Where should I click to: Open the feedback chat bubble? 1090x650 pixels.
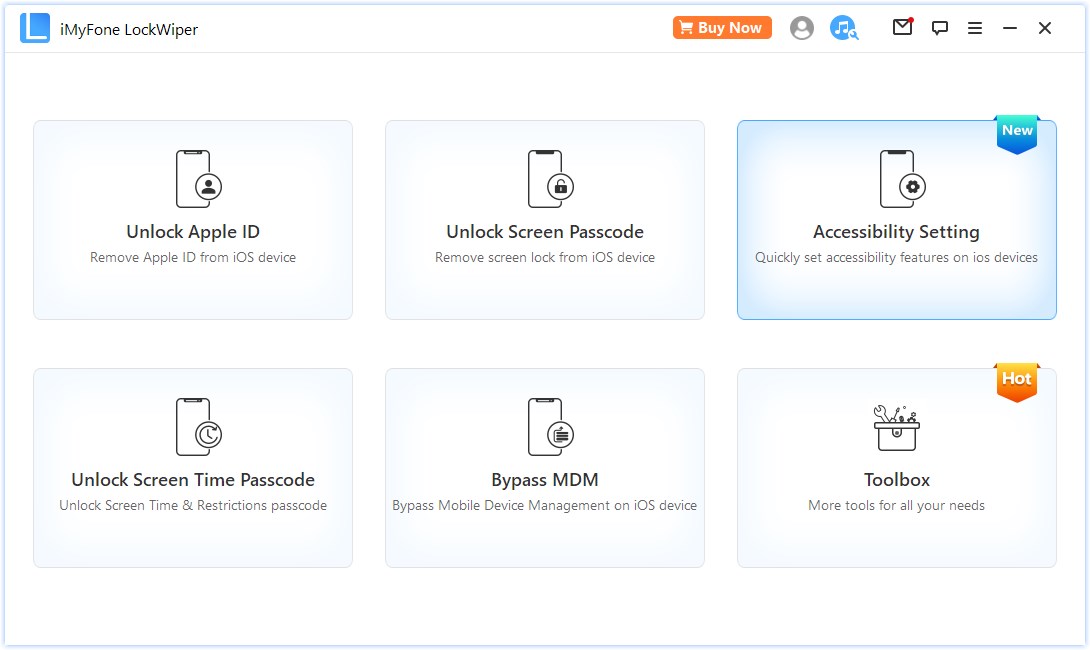pos(939,28)
